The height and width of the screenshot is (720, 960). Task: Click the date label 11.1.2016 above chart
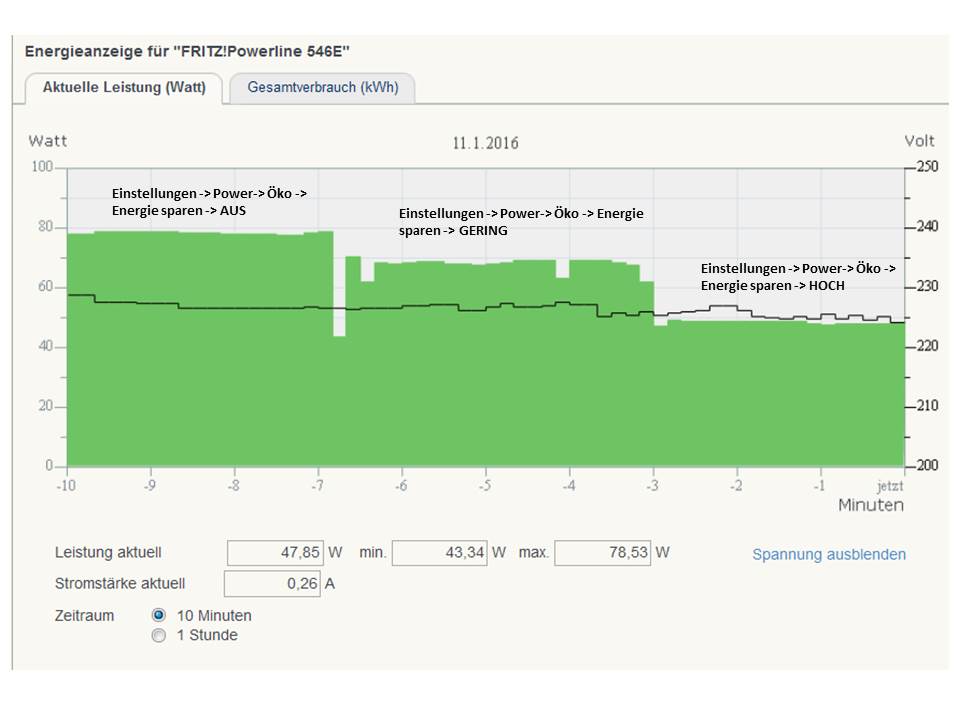tap(485, 143)
